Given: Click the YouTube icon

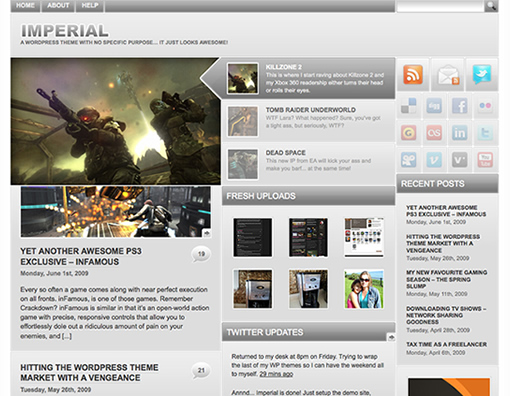Looking at the screenshot, I should click(485, 160).
